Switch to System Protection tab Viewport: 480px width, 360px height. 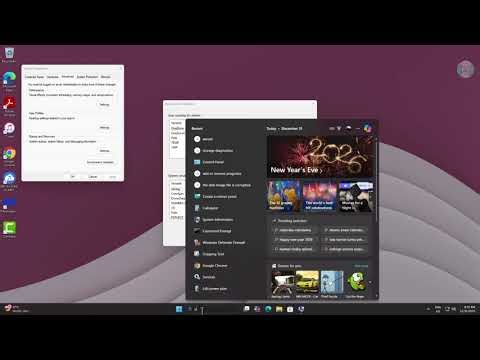[x=87, y=77]
